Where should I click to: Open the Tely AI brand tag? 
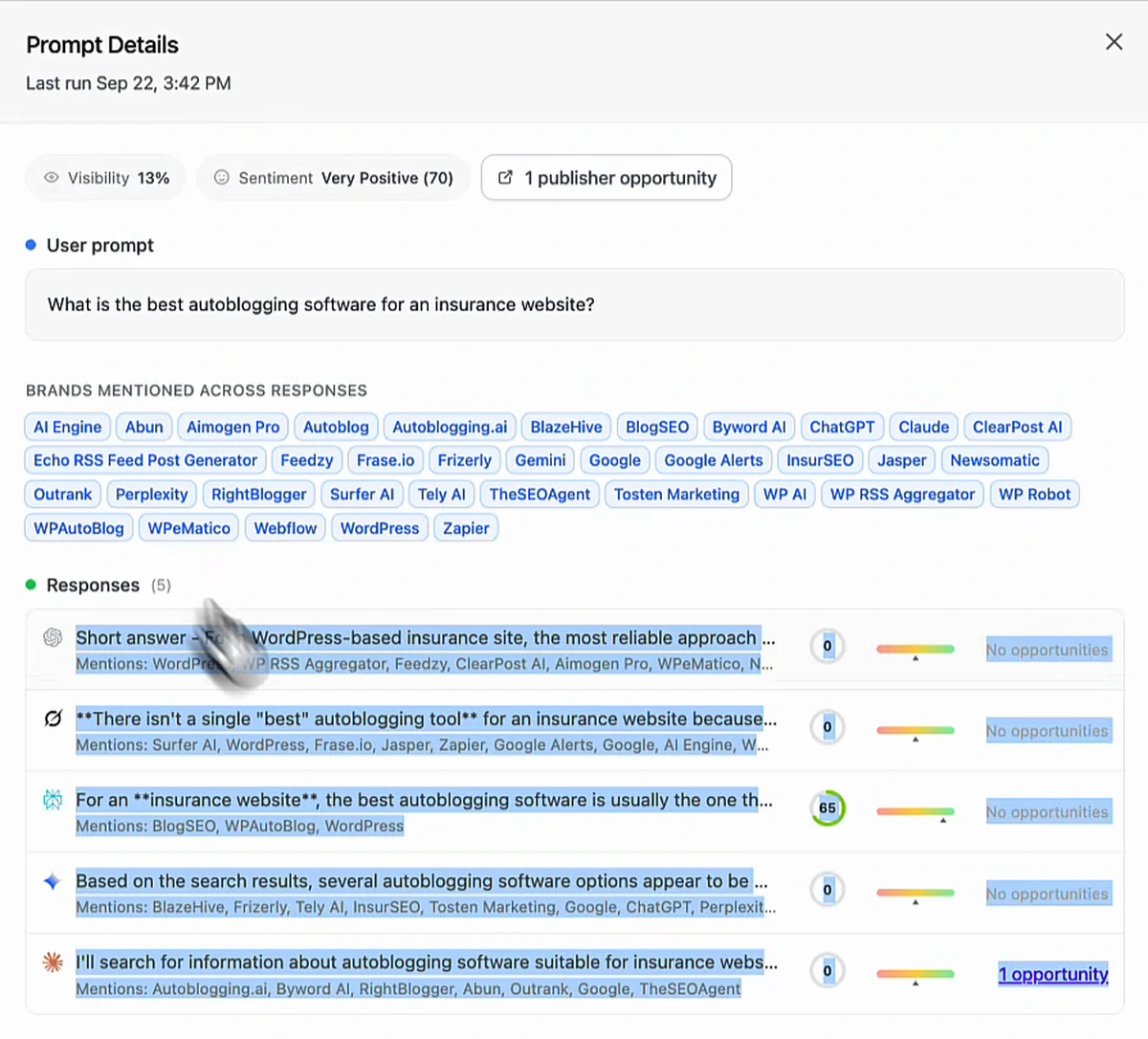pyautogui.click(x=442, y=495)
